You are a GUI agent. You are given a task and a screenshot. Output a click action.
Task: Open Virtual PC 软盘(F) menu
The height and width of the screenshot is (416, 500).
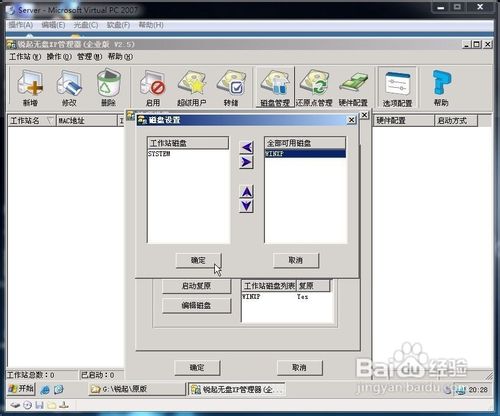pos(118,25)
